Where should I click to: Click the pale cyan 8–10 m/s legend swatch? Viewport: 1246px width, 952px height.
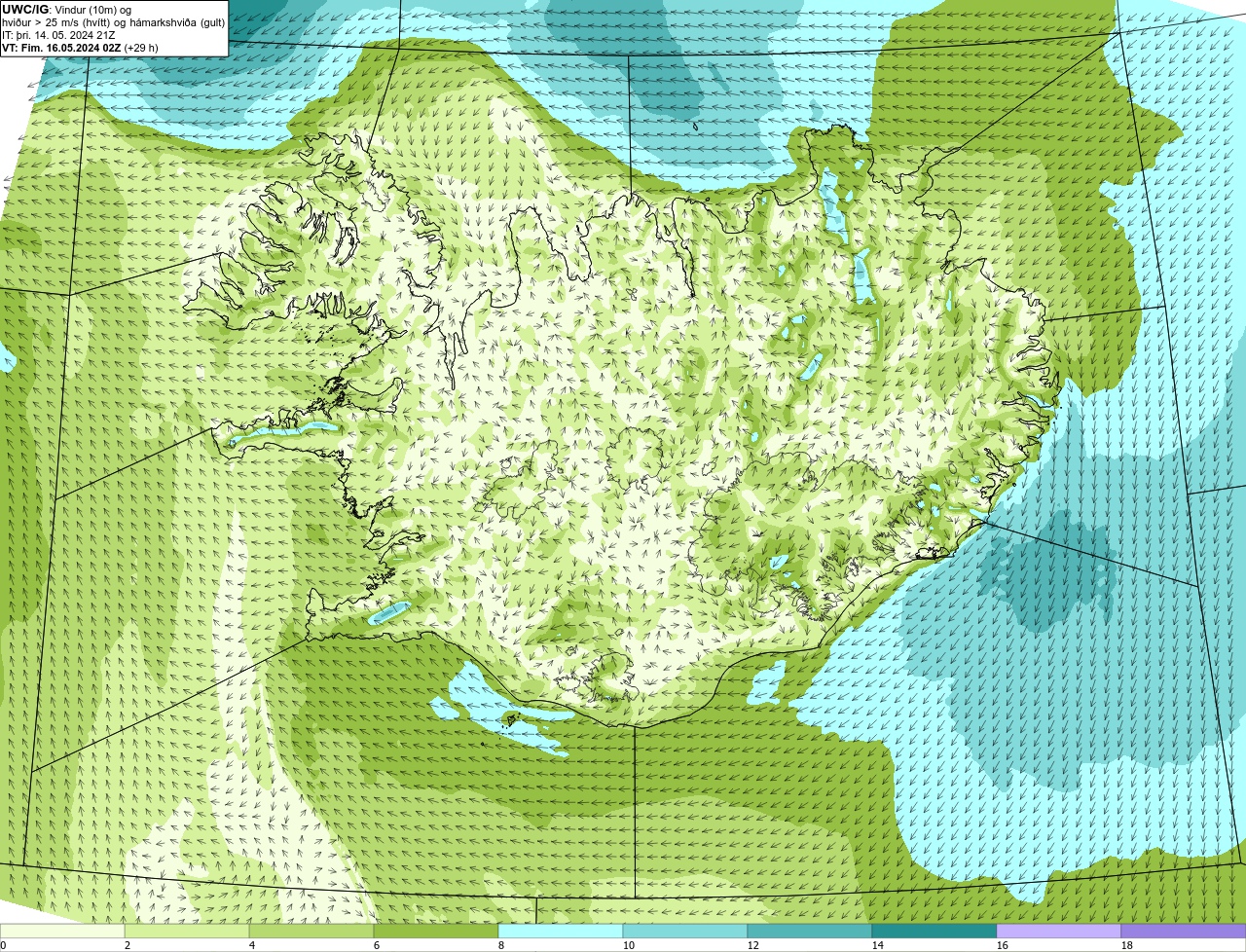coord(561,931)
